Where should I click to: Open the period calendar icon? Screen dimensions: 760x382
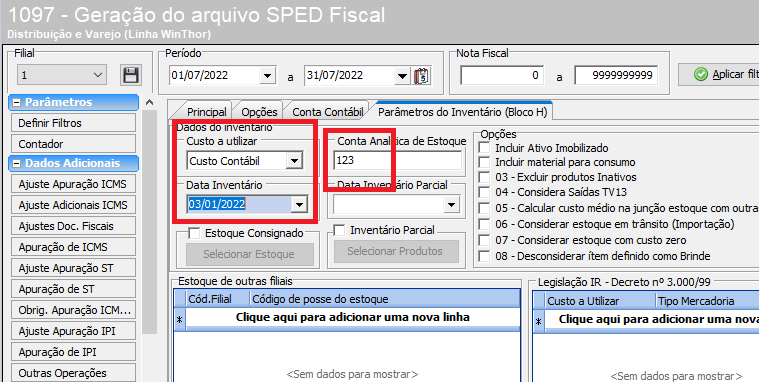422,76
